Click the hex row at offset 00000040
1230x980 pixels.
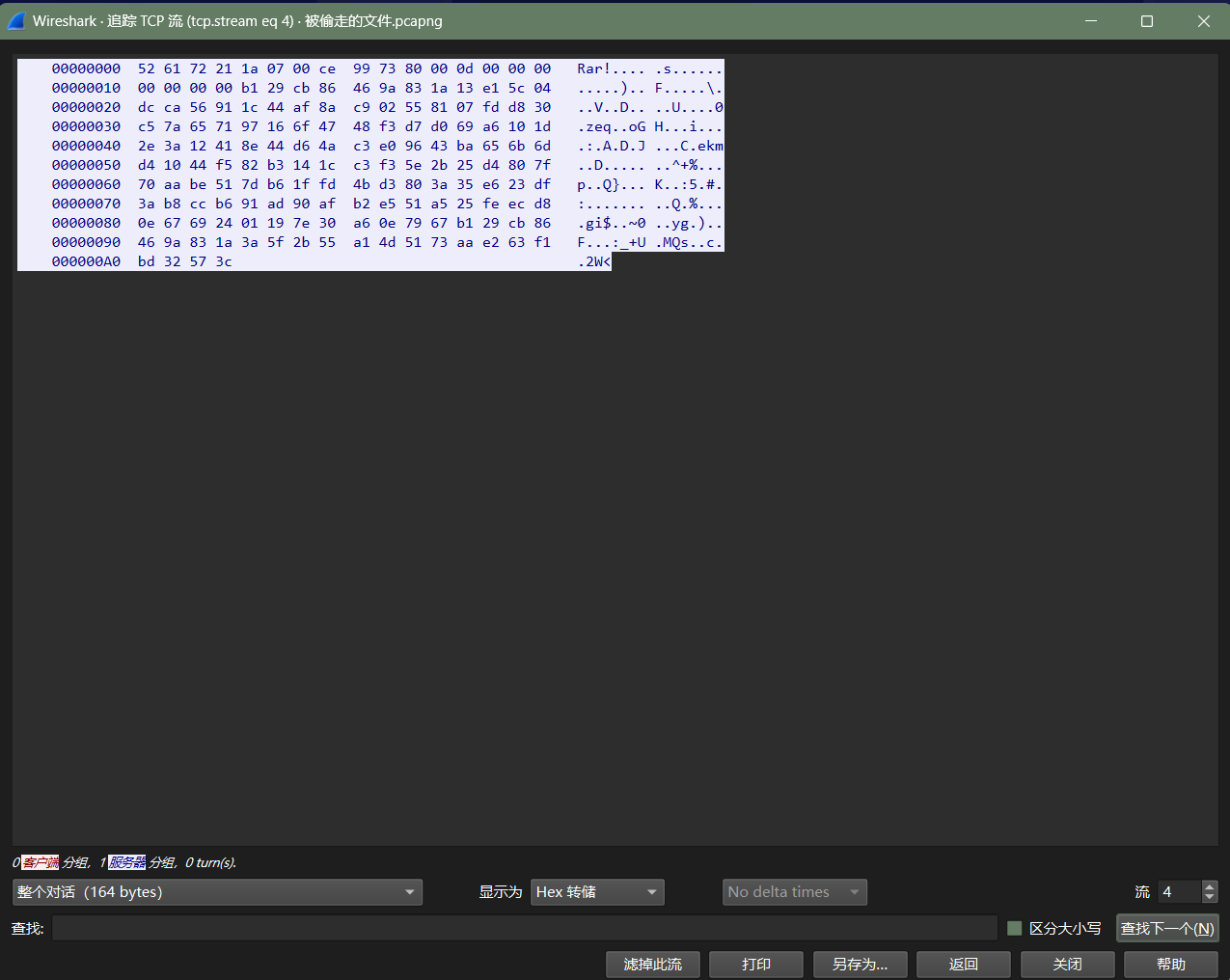click(x=370, y=146)
